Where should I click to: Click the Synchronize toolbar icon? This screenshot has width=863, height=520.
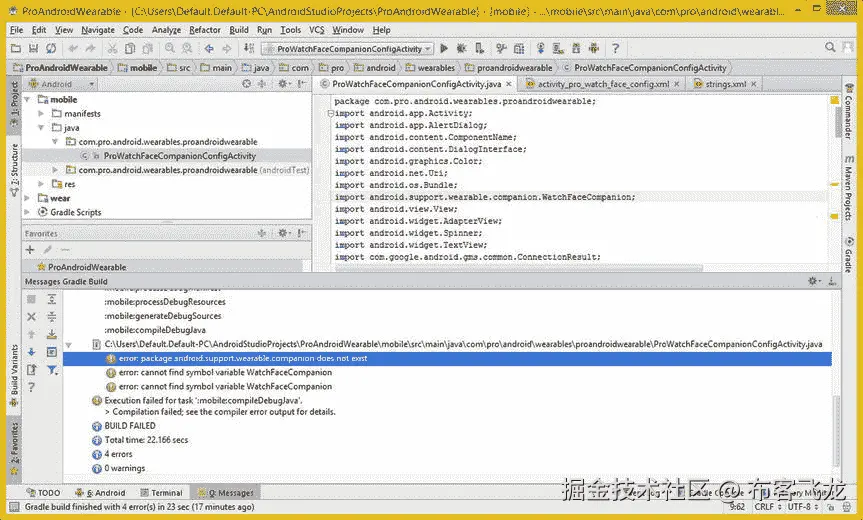[51, 48]
